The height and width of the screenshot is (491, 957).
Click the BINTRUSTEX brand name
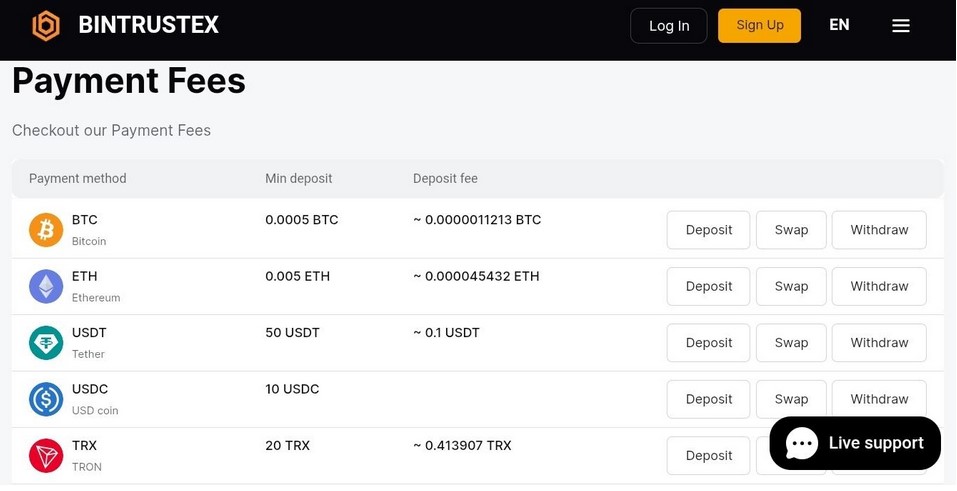pos(148,25)
